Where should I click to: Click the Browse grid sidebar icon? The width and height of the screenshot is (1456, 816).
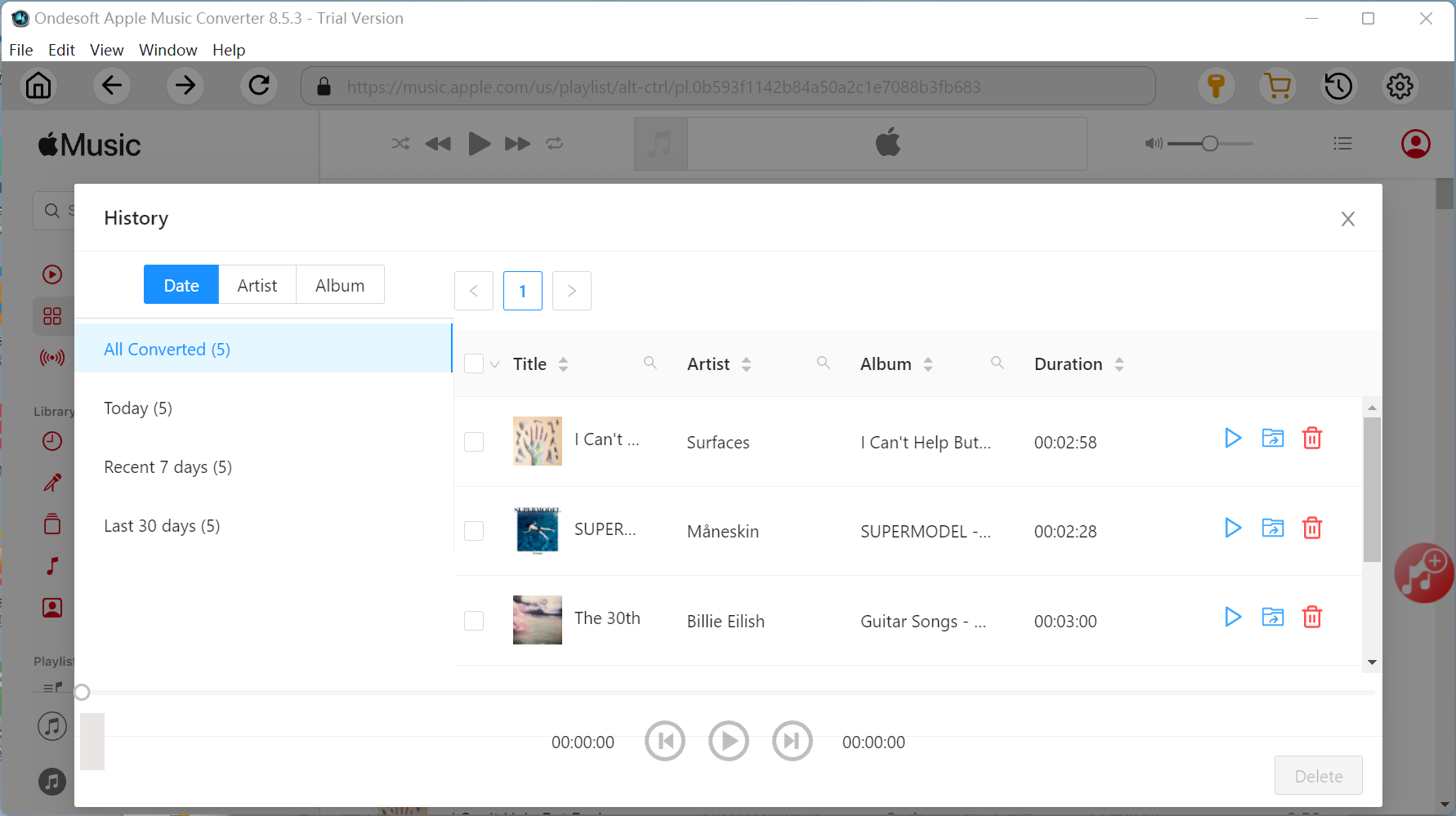[x=52, y=316]
